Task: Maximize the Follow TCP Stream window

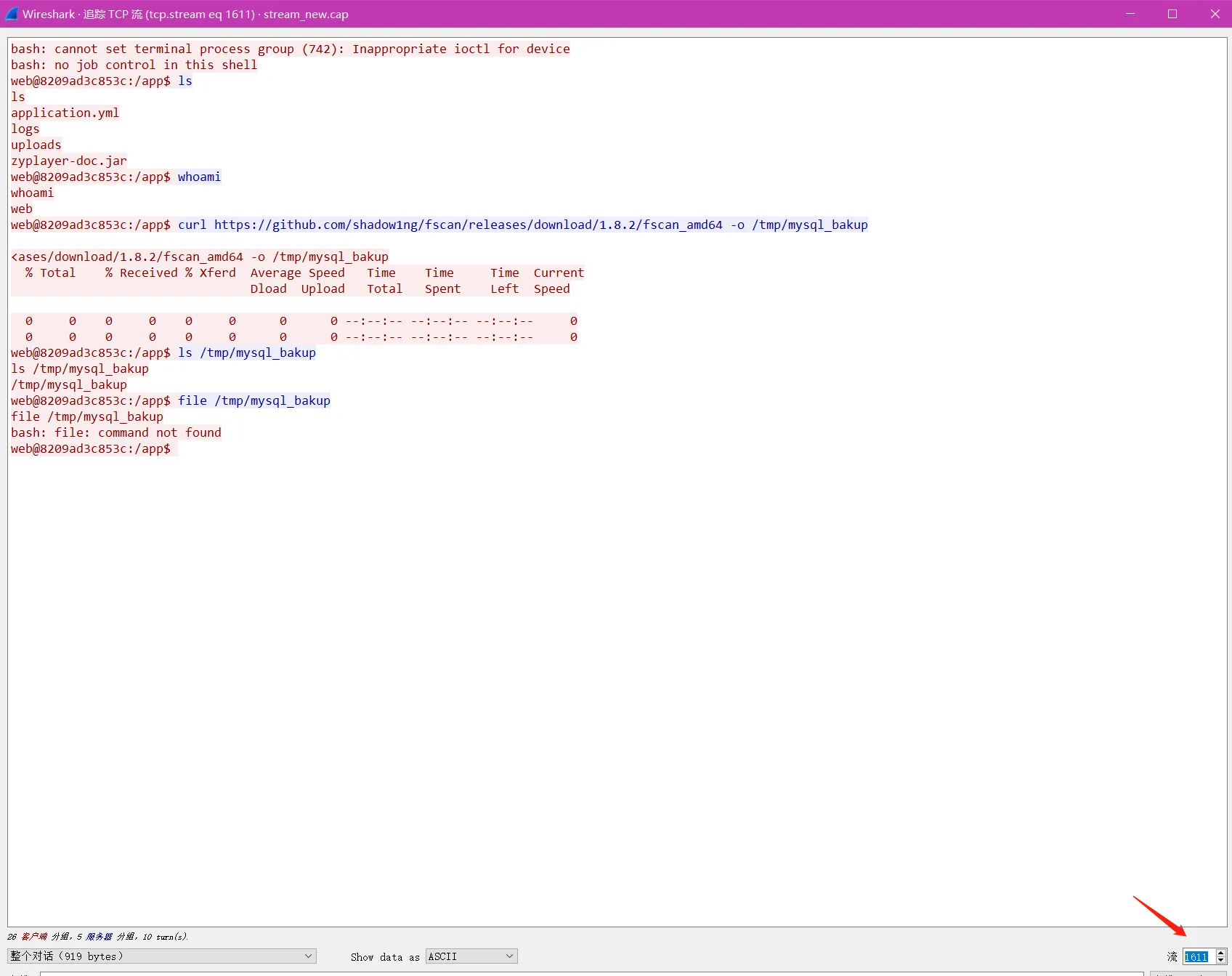Action: coord(1172,14)
